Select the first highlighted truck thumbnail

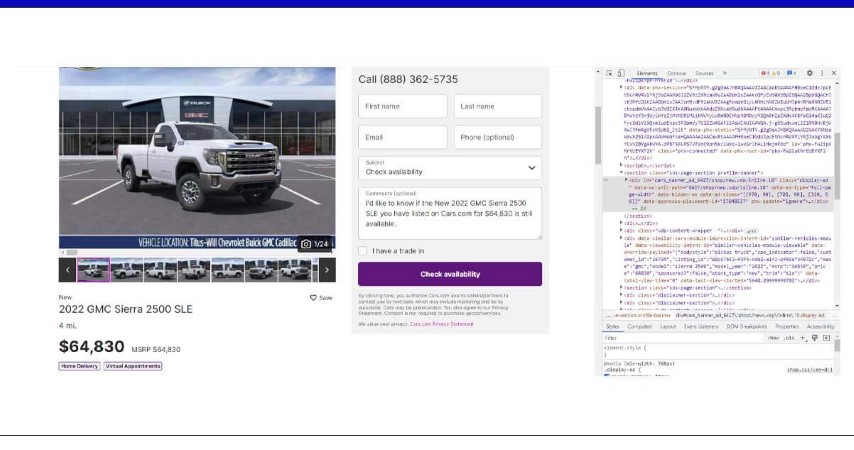(x=93, y=270)
